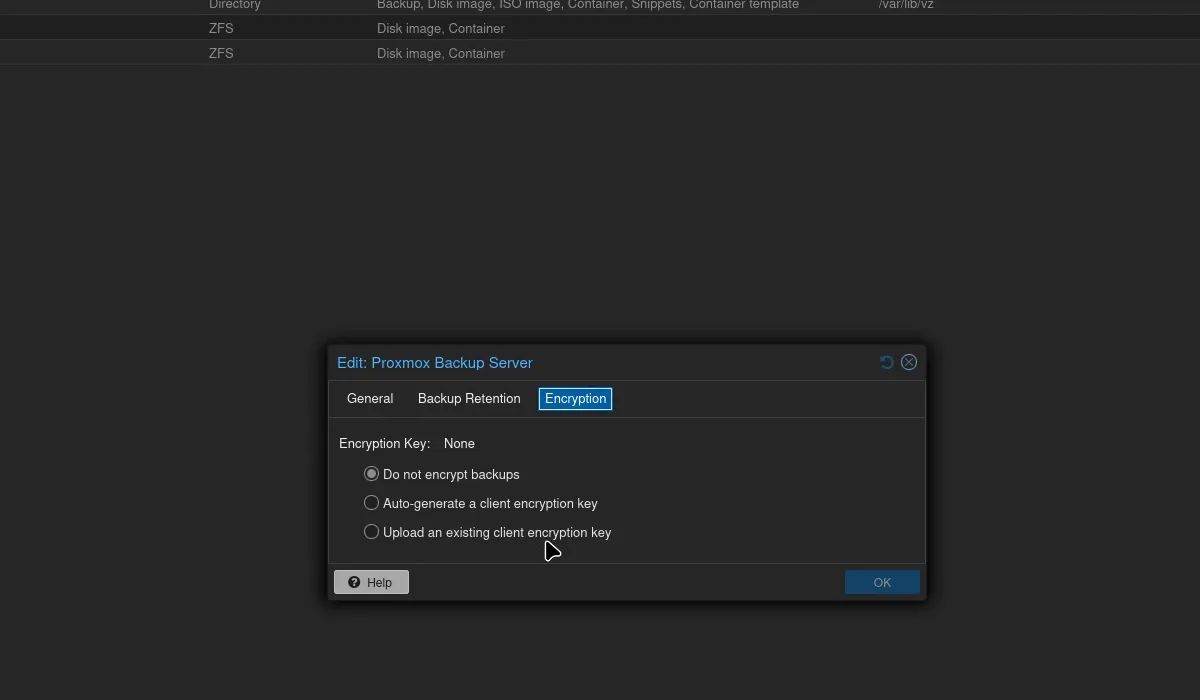Image resolution: width=1200 pixels, height=700 pixels.
Task: Revert dialog changes with the reset icon
Action: coord(886,362)
